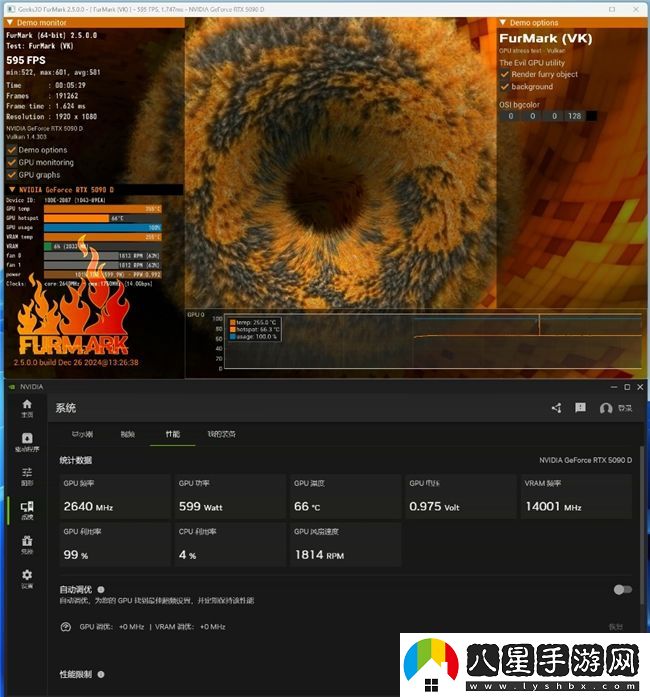Click the third OSI bgcolor value field
This screenshot has width=650, height=697.
pos(554,116)
